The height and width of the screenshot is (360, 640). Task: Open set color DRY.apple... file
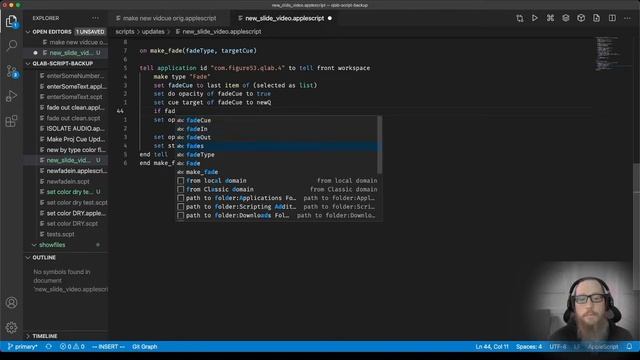[x=73, y=213]
